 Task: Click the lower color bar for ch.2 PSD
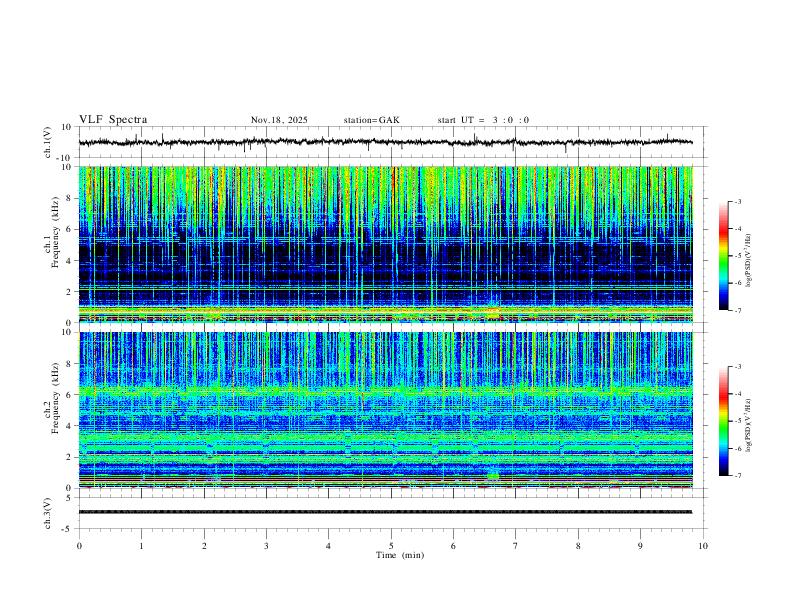tap(723, 421)
